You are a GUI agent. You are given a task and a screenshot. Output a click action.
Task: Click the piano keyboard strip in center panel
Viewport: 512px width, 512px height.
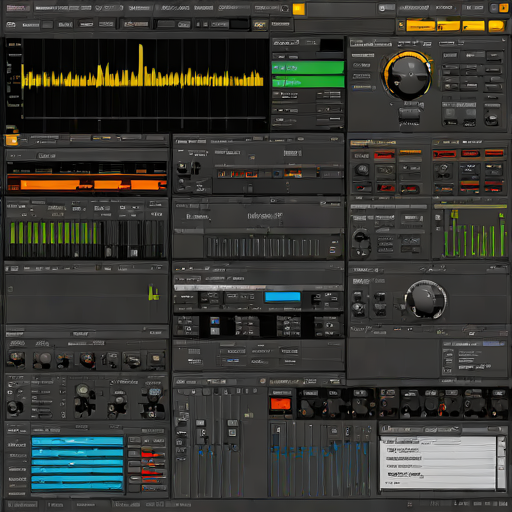(263, 247)
